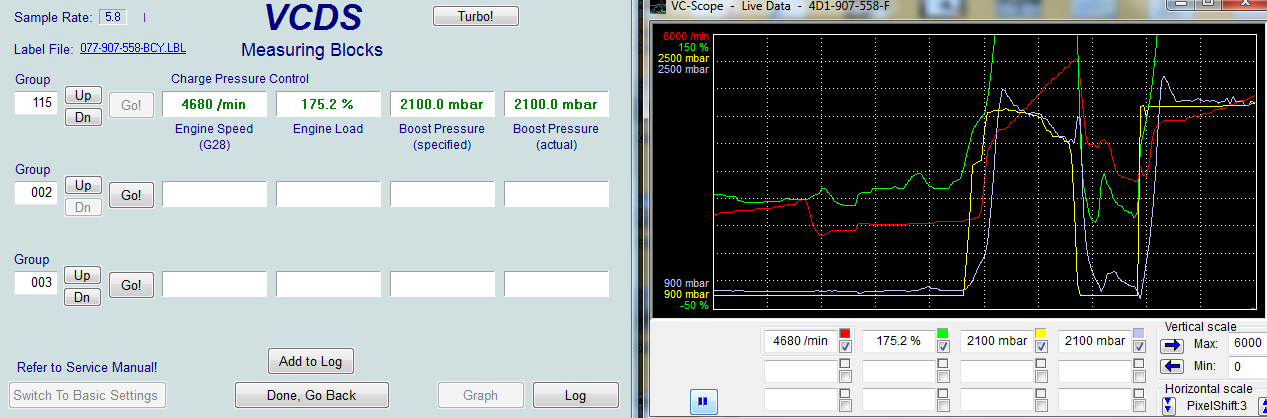Click the lavender actual boost color swatch
The width and height of the screenshot is (1267, 418).
tap(1138, 333)
